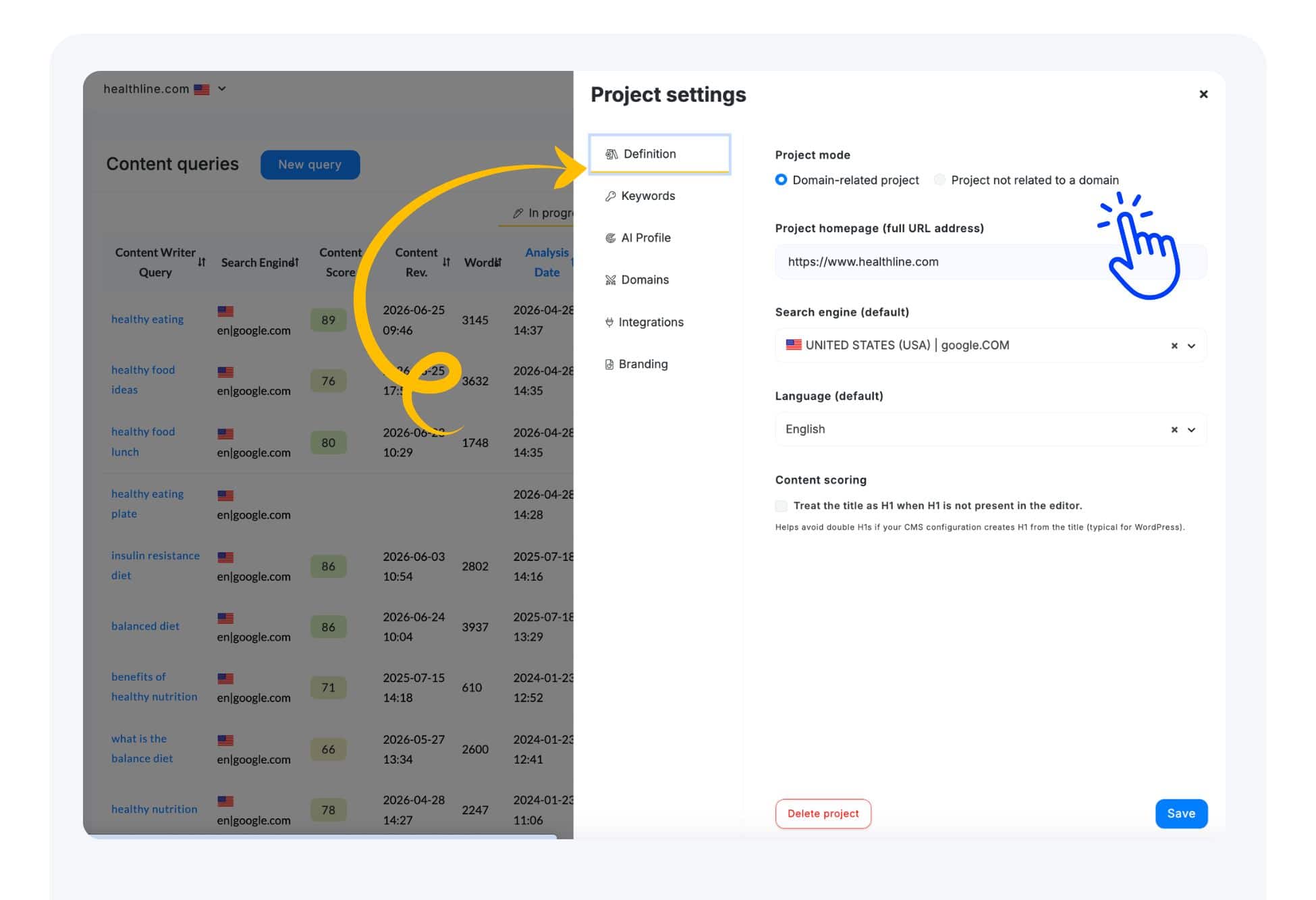Click the Domains icon in sidebar
The width and height of the screenshot is (1316, 900).
point(610,280)
